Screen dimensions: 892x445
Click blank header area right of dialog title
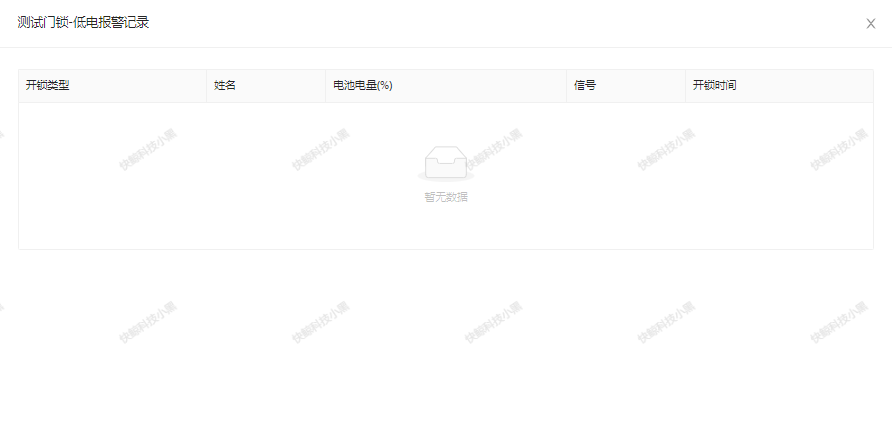tap(500, 23)
